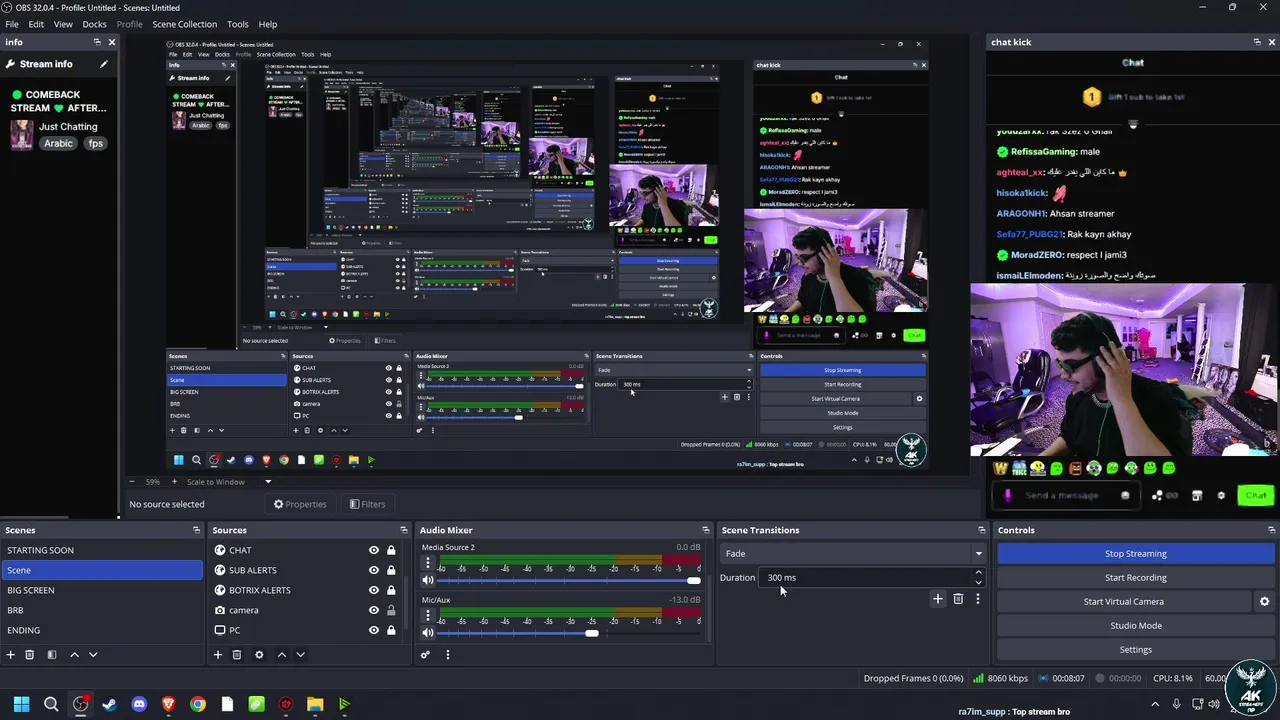Adjust Mic/Aux volume slider
The width and height of the screenshot is (1280, 720).
pos(570,633)
